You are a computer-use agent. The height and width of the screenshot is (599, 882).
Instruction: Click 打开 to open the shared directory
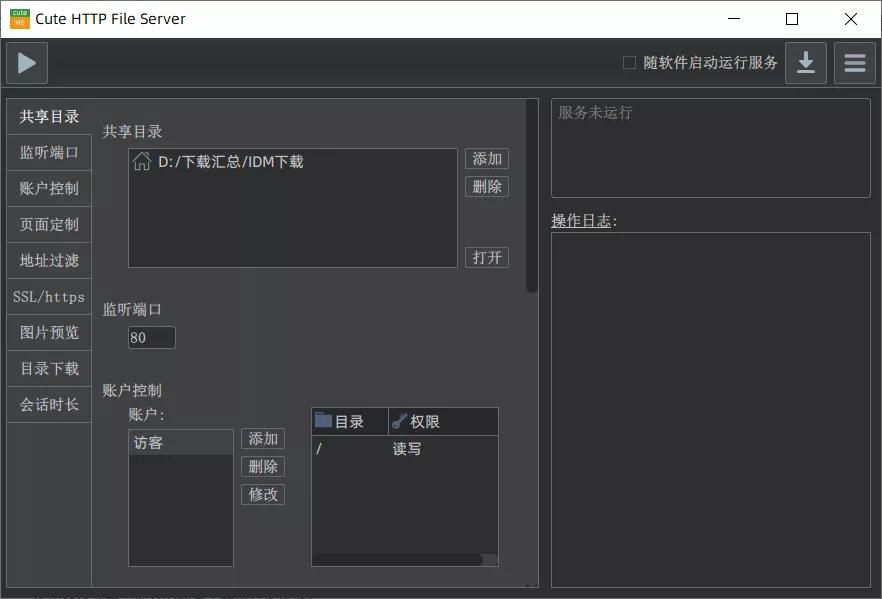pyautogui.click(x=487, y=257)
